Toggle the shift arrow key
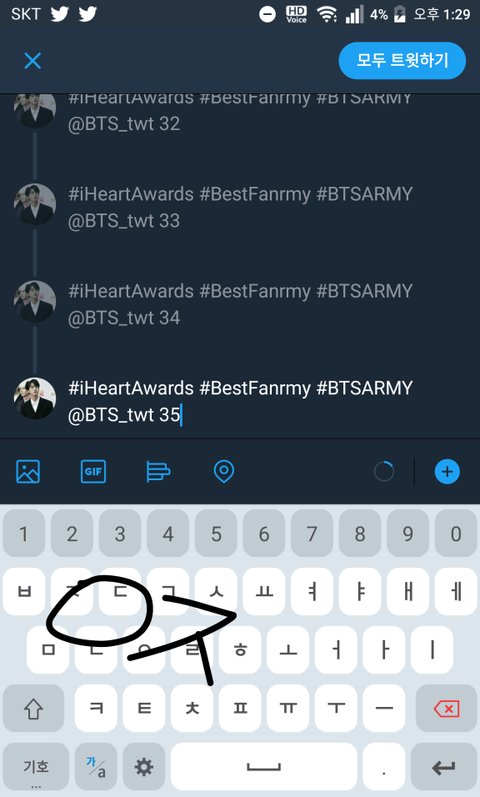Viewport: 480px width, 797px height. 34,708
